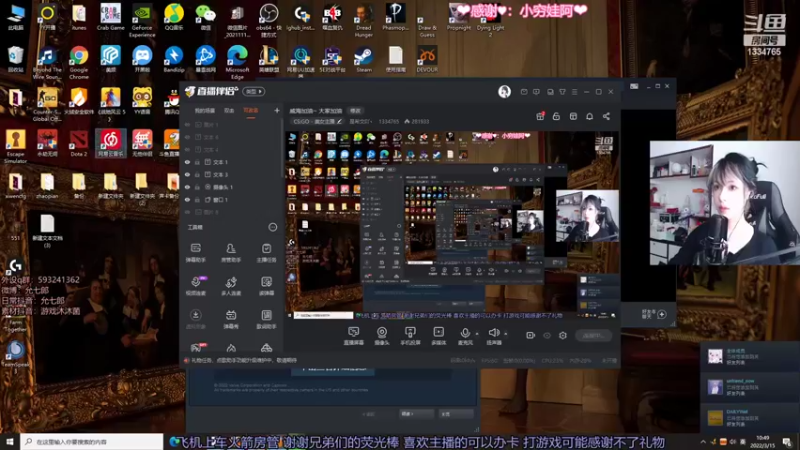The width and height of the screenshot is (800, 450).
Task: Open the gift box icon with red dot
Action: tap(540, 116)
